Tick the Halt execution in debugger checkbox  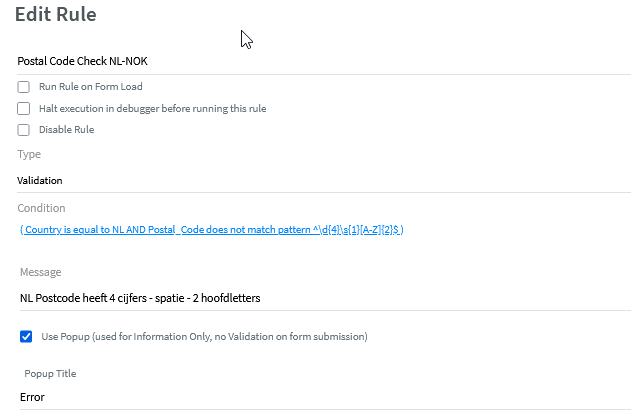tap(24, 108)
